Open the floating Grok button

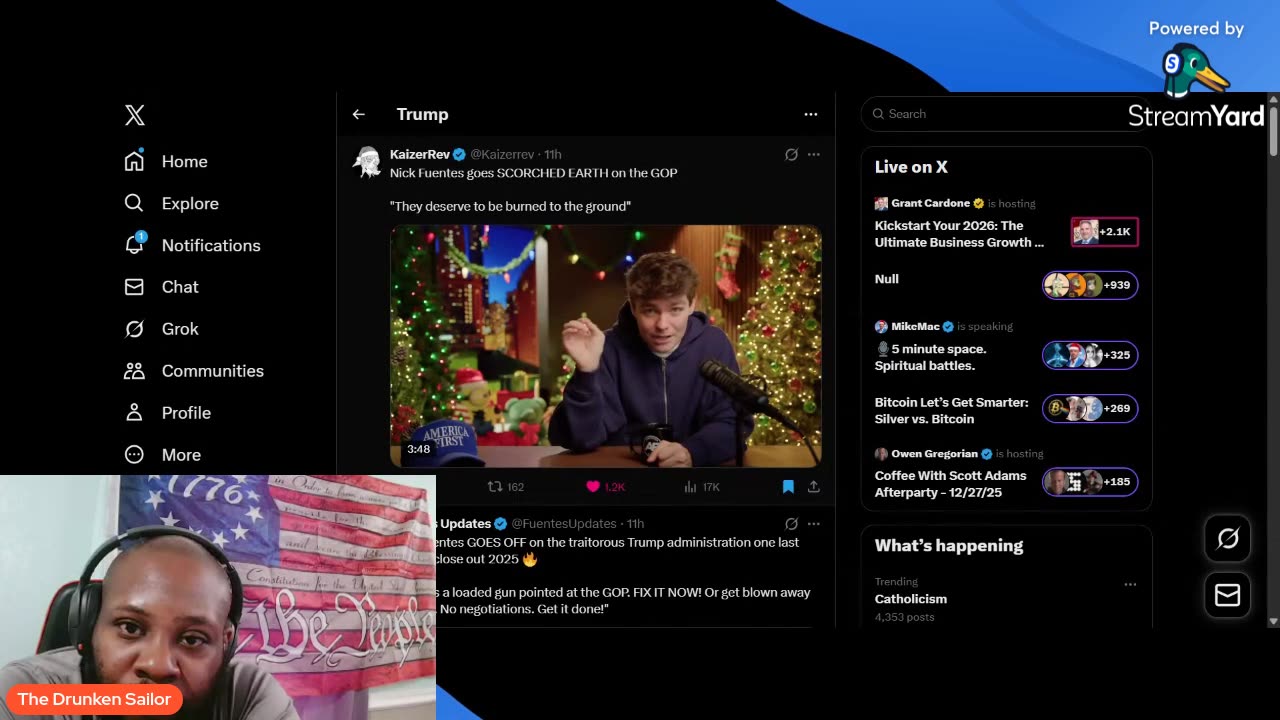(x=1227, y=539)
